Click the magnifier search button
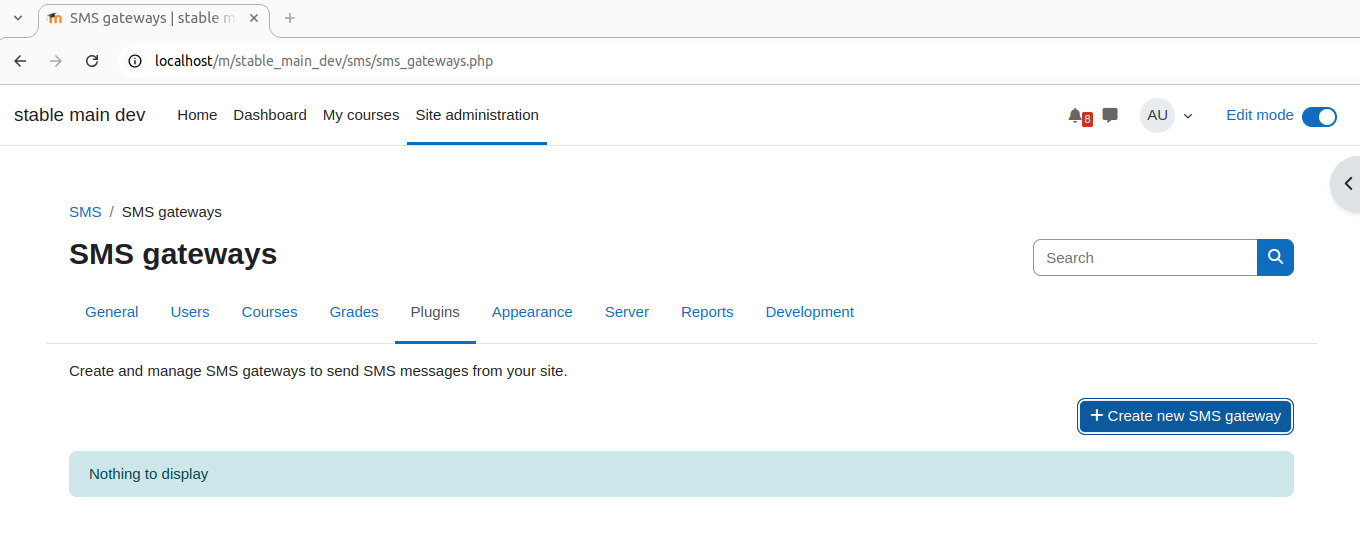The height and width of the screenshot is (545, 1360). [1275, 257]
